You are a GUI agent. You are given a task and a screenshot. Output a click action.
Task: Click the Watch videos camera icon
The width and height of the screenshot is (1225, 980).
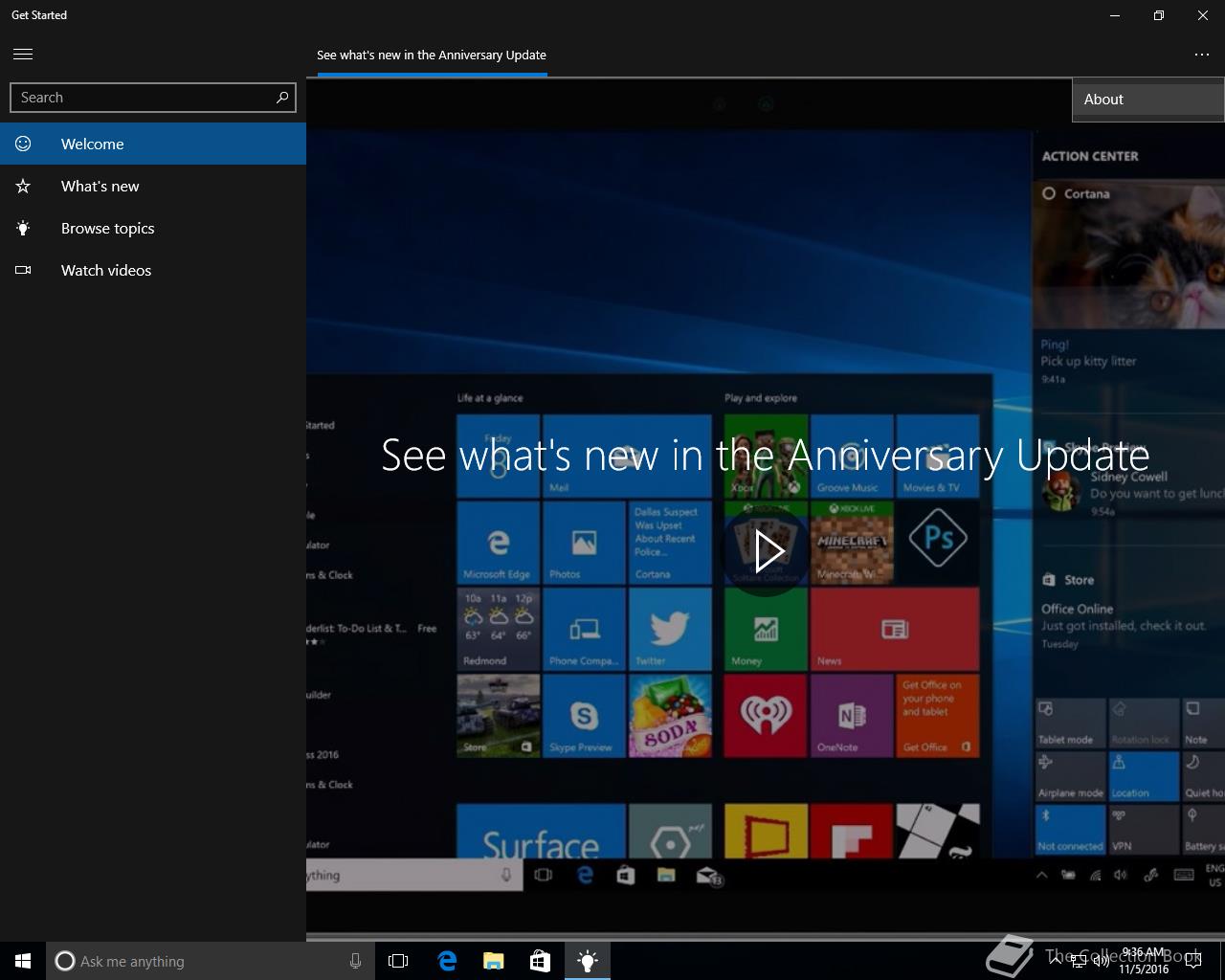pos(23,270)
